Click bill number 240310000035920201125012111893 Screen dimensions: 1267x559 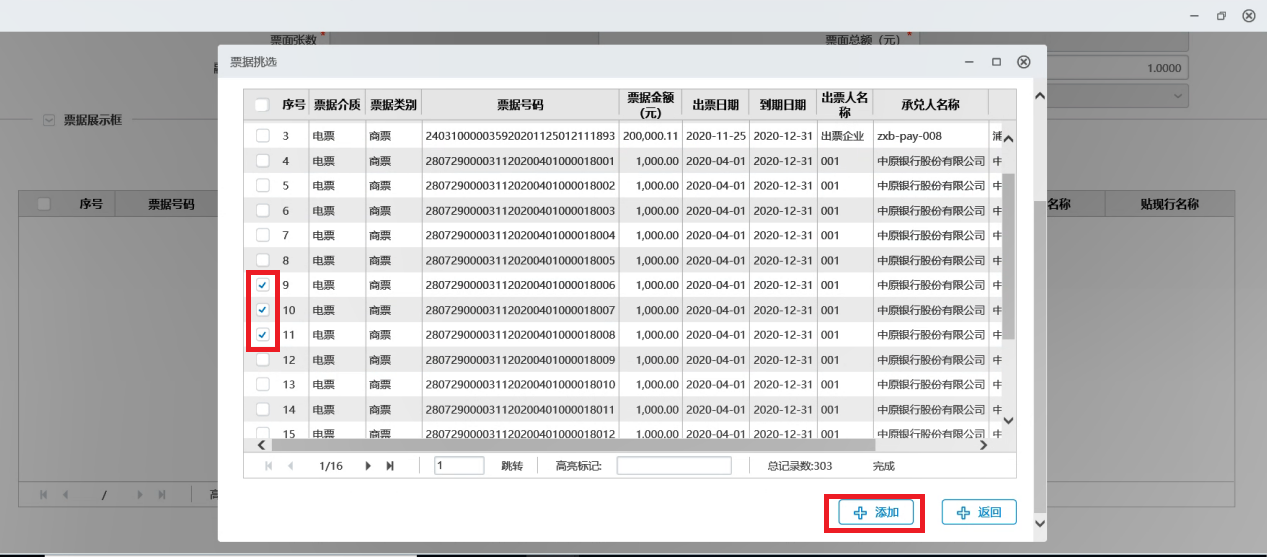tap(520, 135)
